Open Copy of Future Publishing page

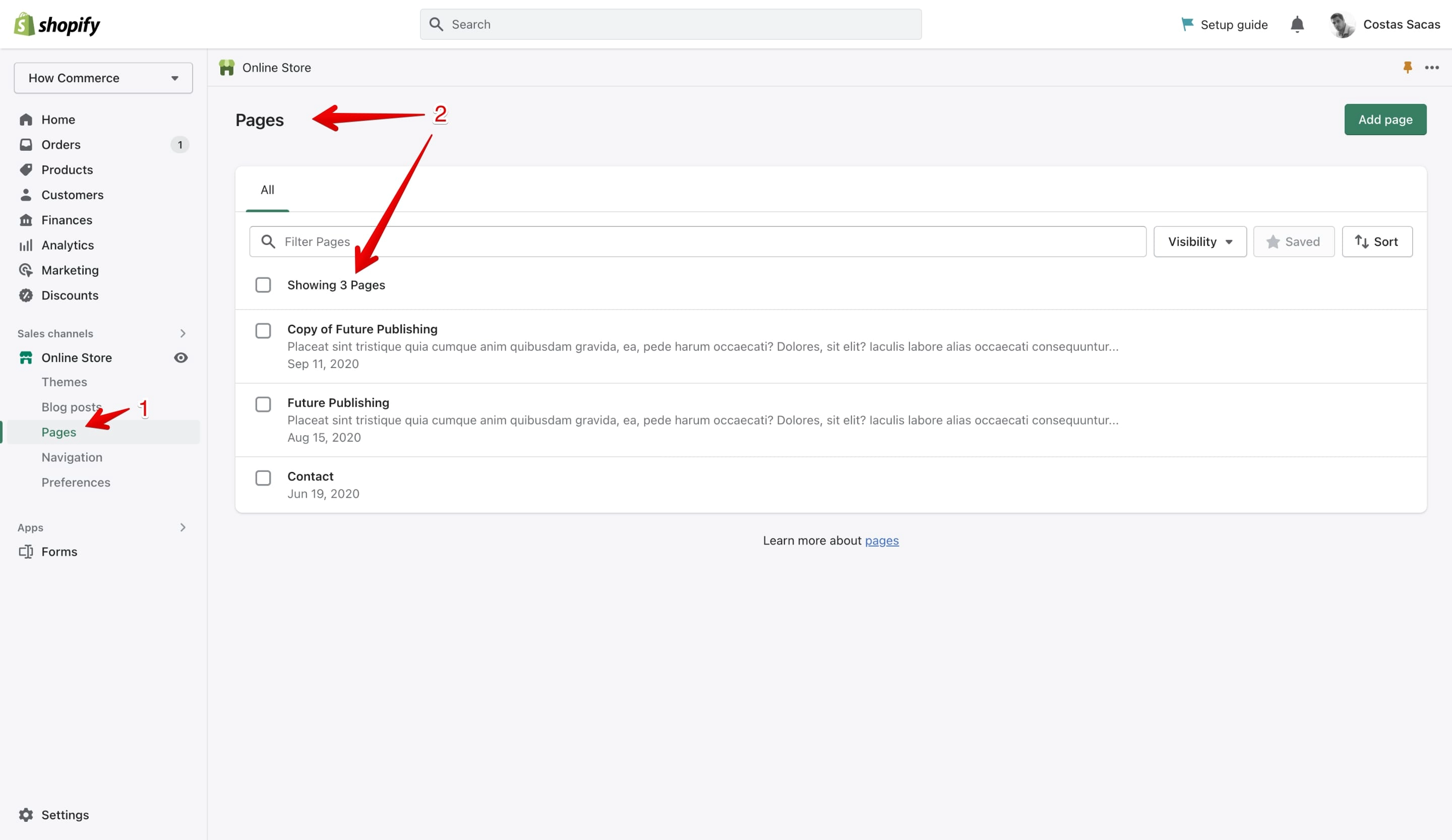tap(362, 329)
